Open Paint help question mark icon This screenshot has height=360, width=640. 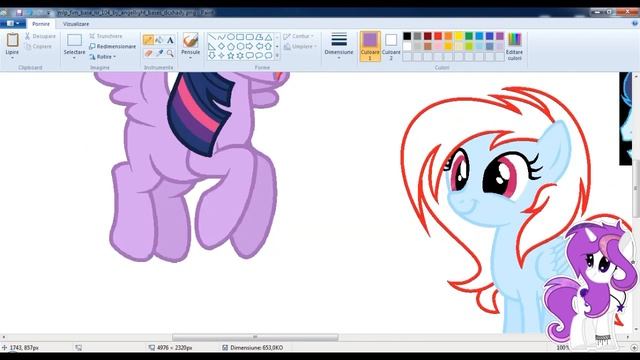tap(635, 23)
